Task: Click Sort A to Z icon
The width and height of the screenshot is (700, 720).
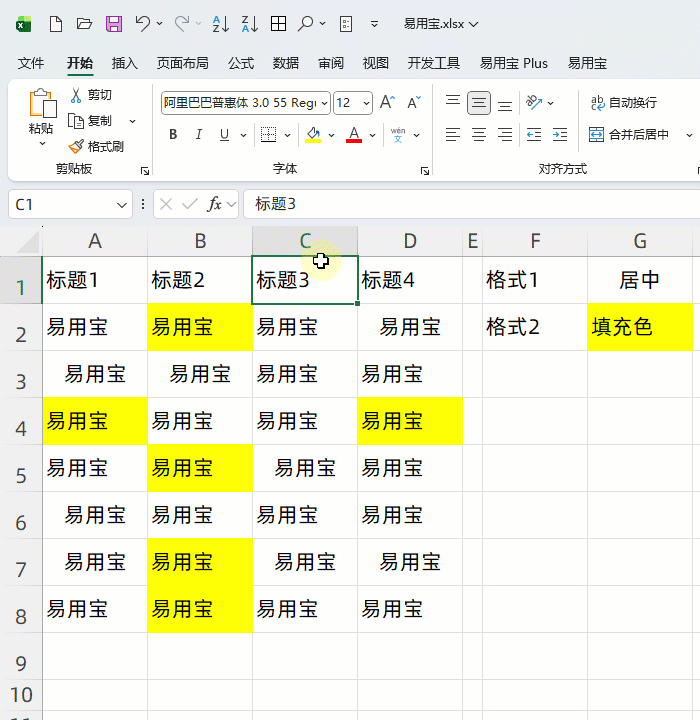Action: pyautogui.click(x=221, y=23)
